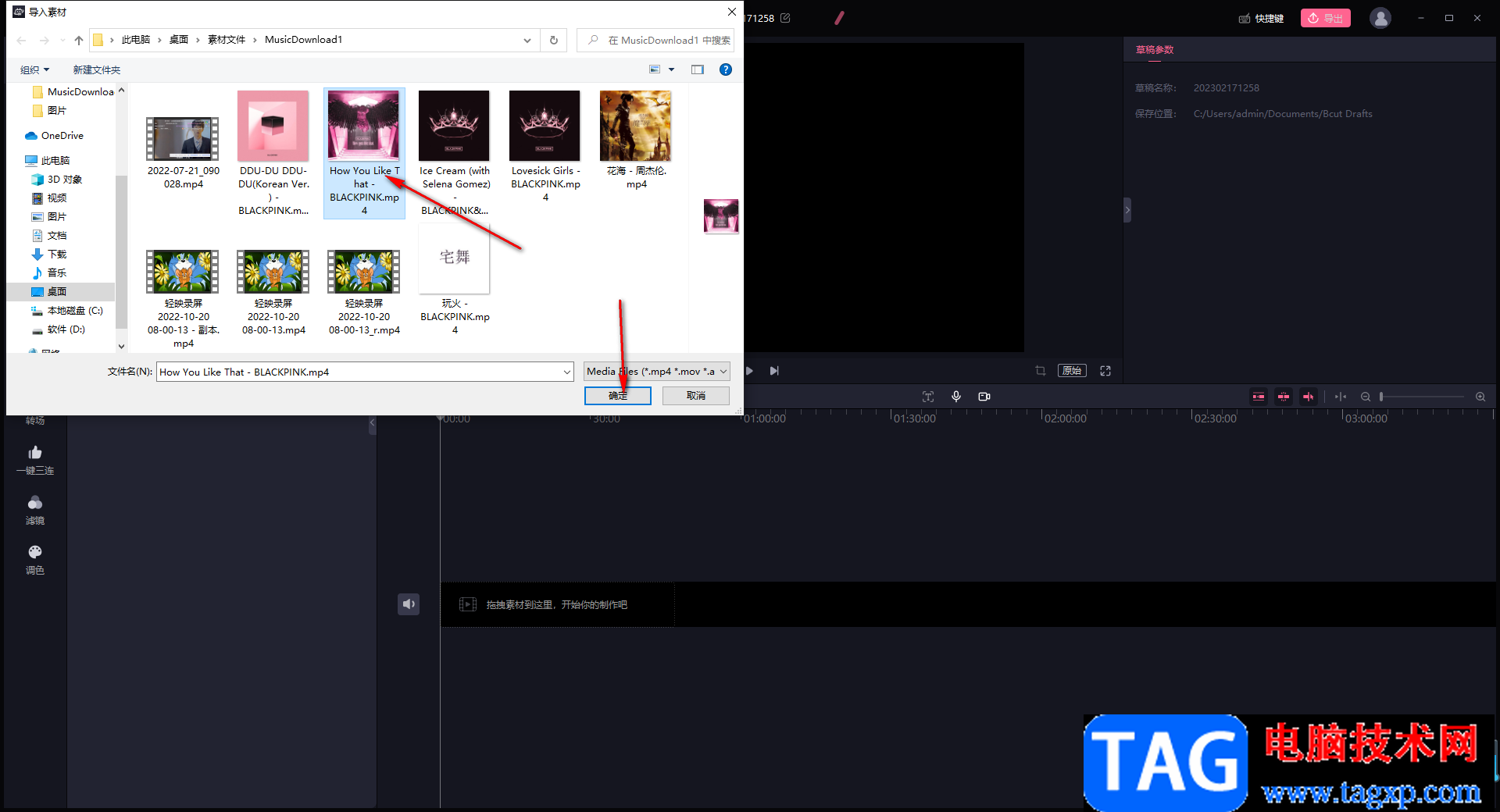Image resolution: width=1500 pixels, height=812 pixels.
Task: Select the 2022-07-21_090028.mp4 file
Action: tap(183, 153)
